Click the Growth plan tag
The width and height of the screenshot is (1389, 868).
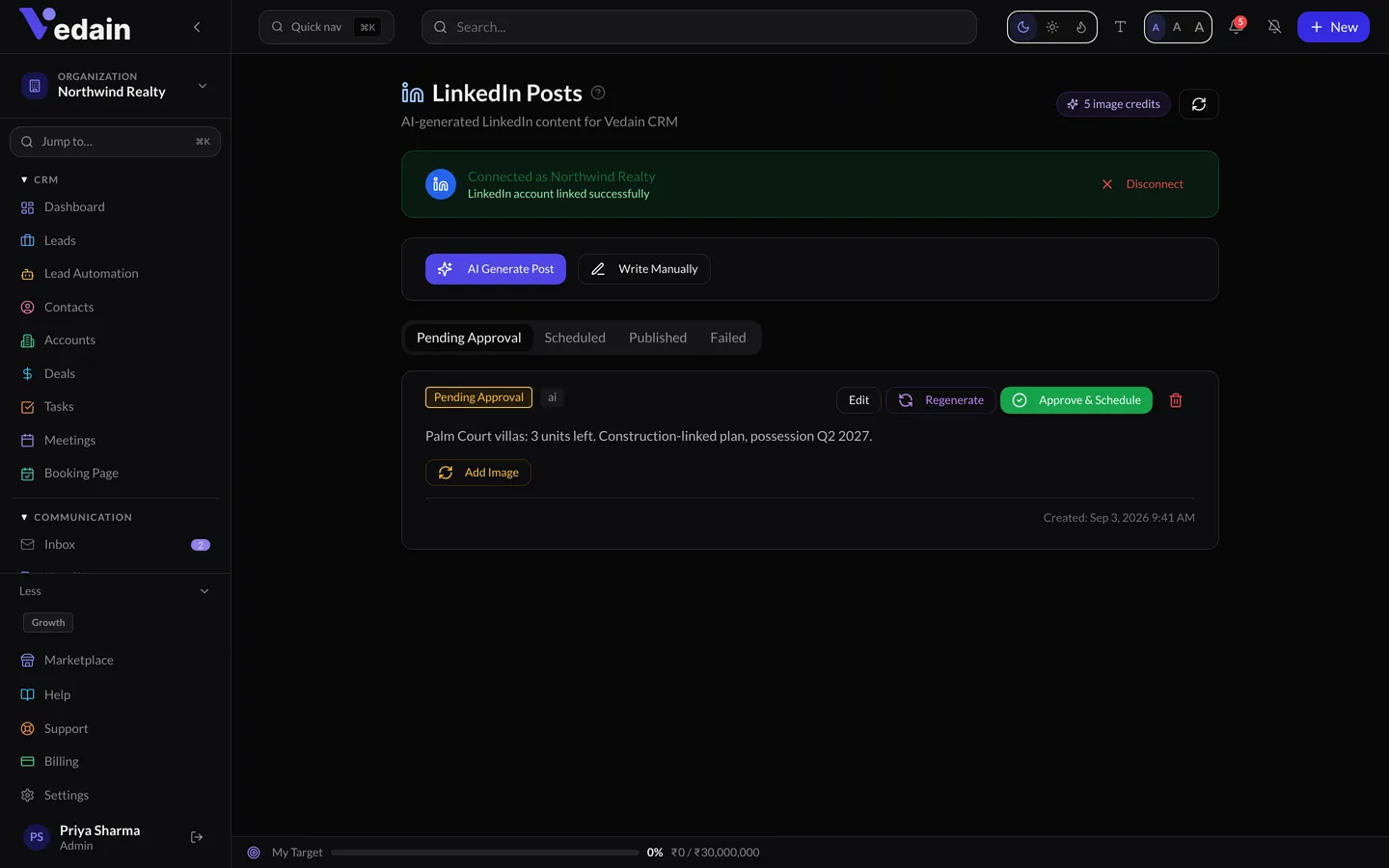tap(48, 623)
